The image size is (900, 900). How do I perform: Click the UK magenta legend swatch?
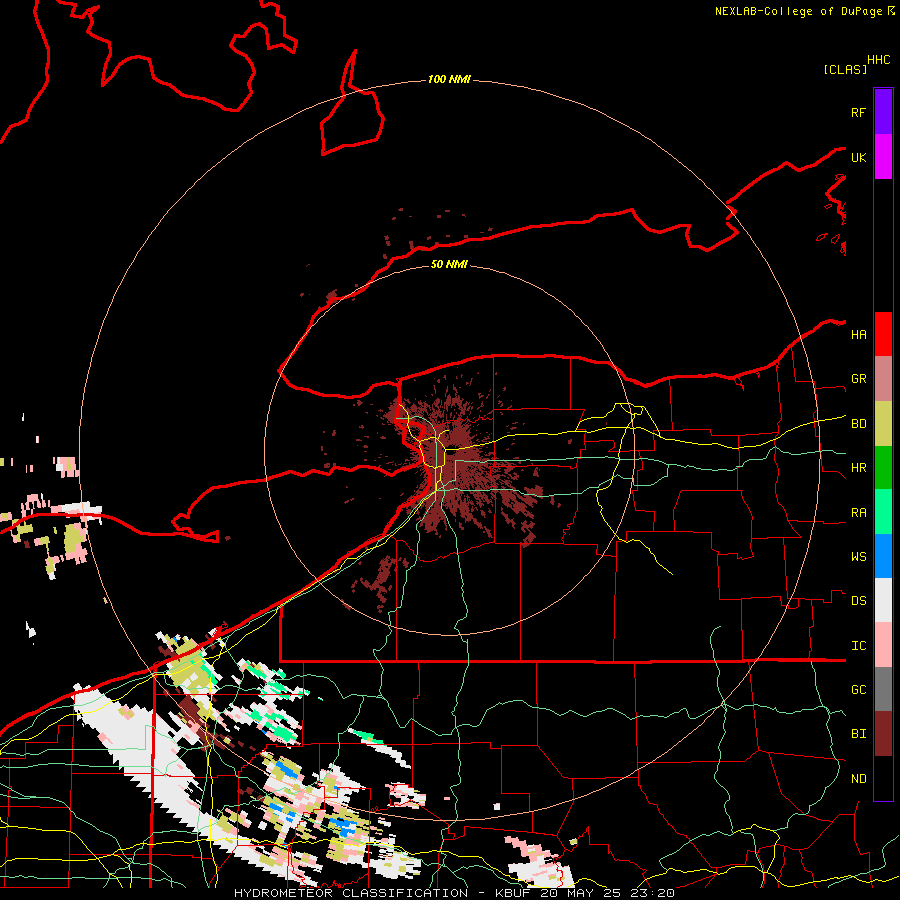(x=883, y=157)
